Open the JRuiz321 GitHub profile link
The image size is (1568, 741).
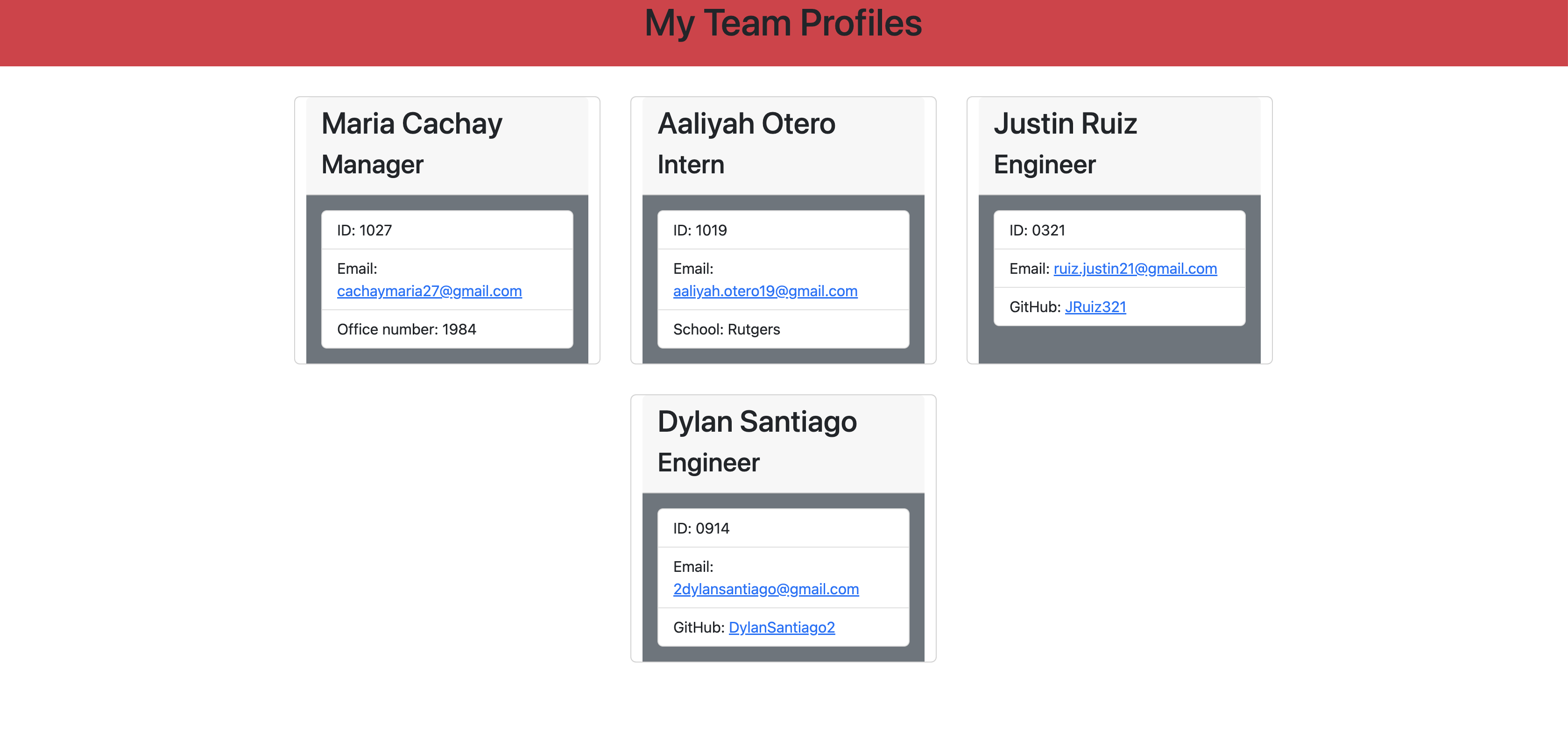pyautogui.click(x=1095, y=307)
